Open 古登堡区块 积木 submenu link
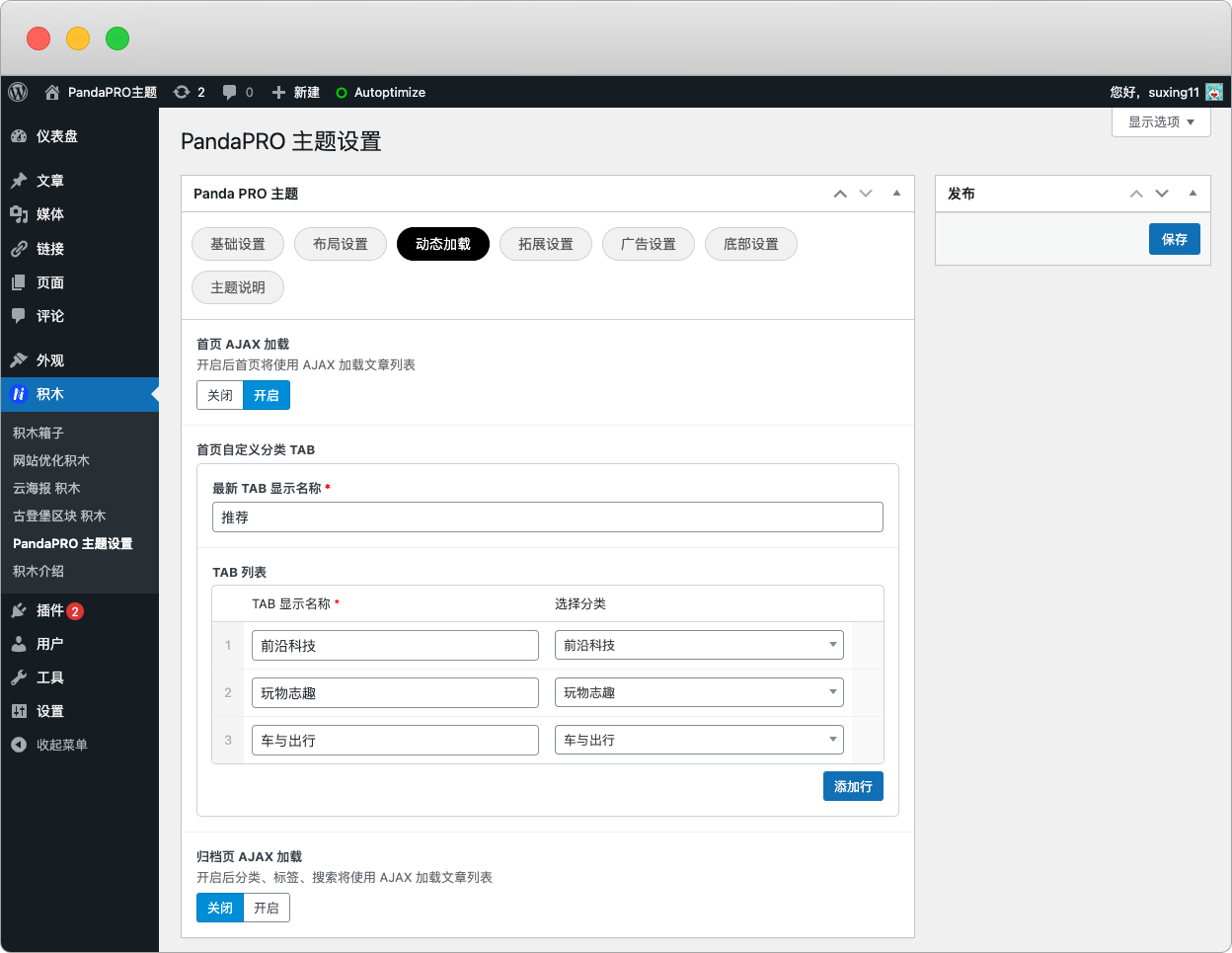The image size is (1232, 953). (x=59, y=516)
